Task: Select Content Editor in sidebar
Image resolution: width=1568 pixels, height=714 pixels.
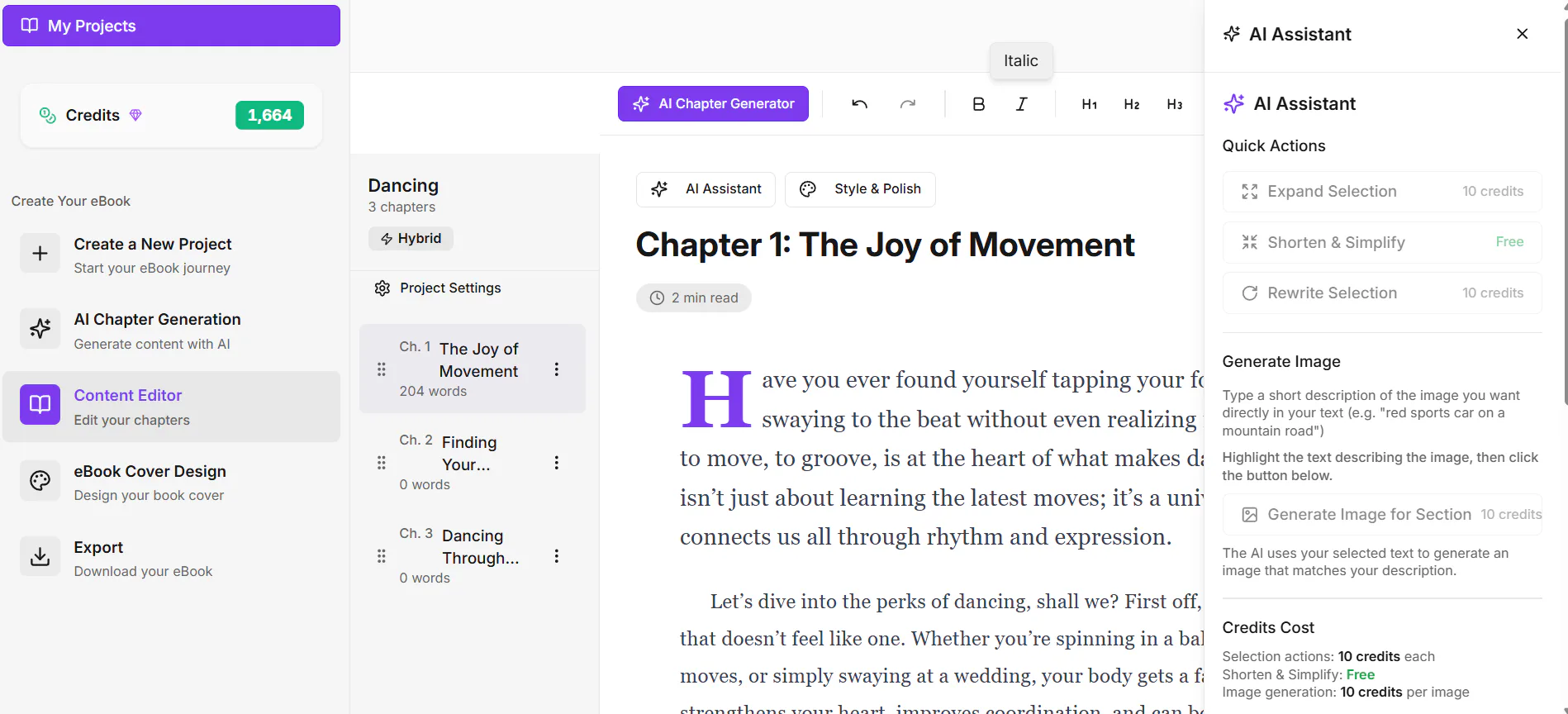Action: [171, 407]
